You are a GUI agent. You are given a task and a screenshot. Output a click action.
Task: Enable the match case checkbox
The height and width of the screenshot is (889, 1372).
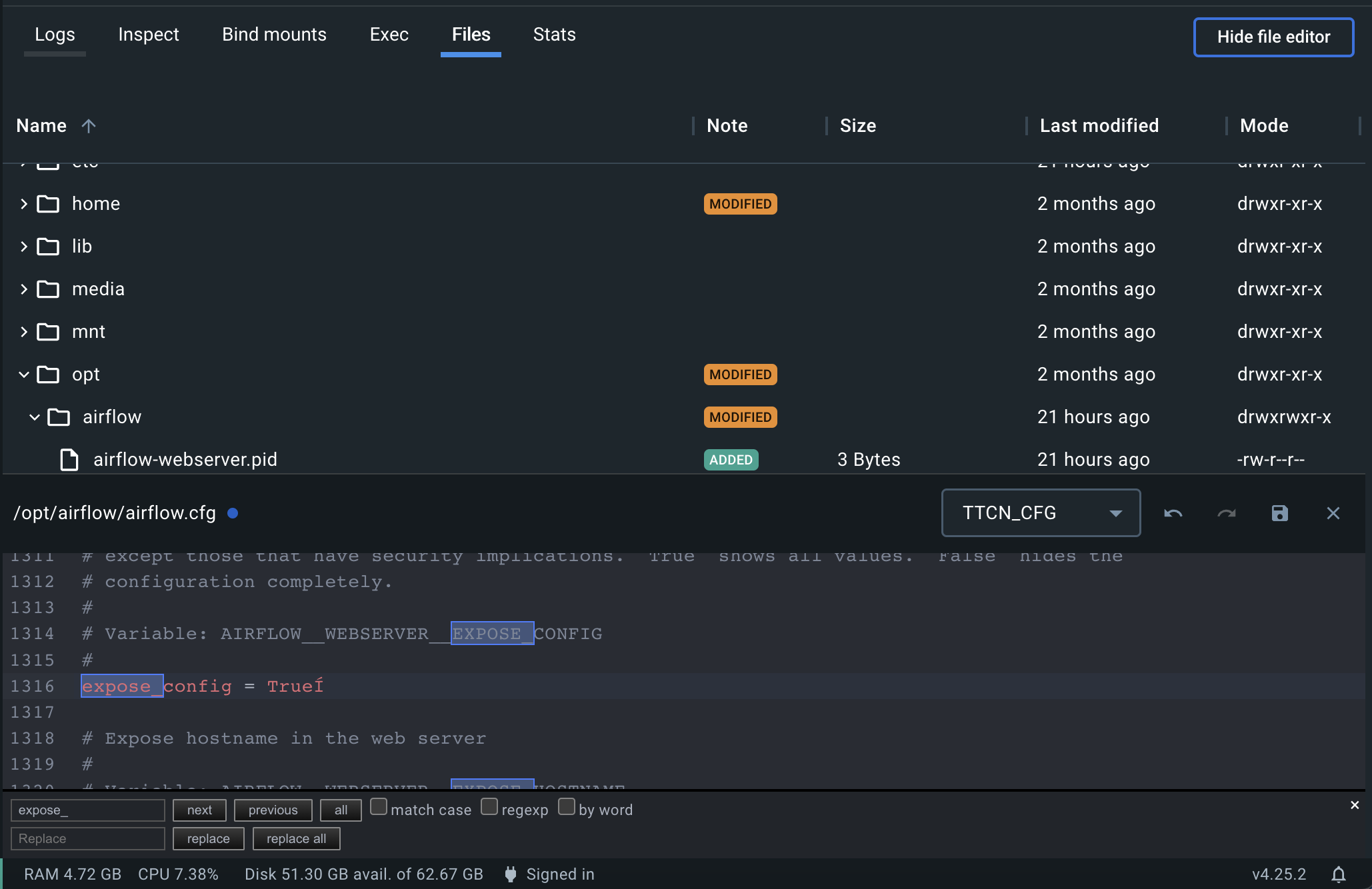click(x=379, y=807)
